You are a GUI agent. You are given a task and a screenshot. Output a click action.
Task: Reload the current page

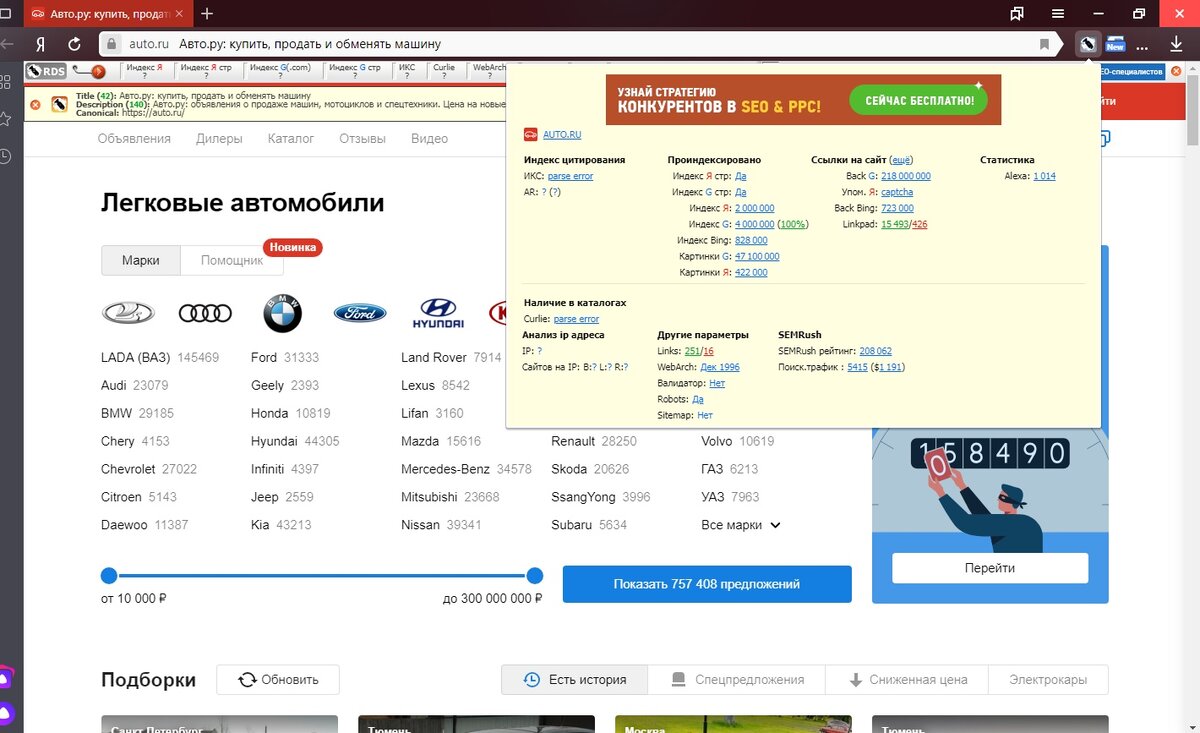(74, 44)
